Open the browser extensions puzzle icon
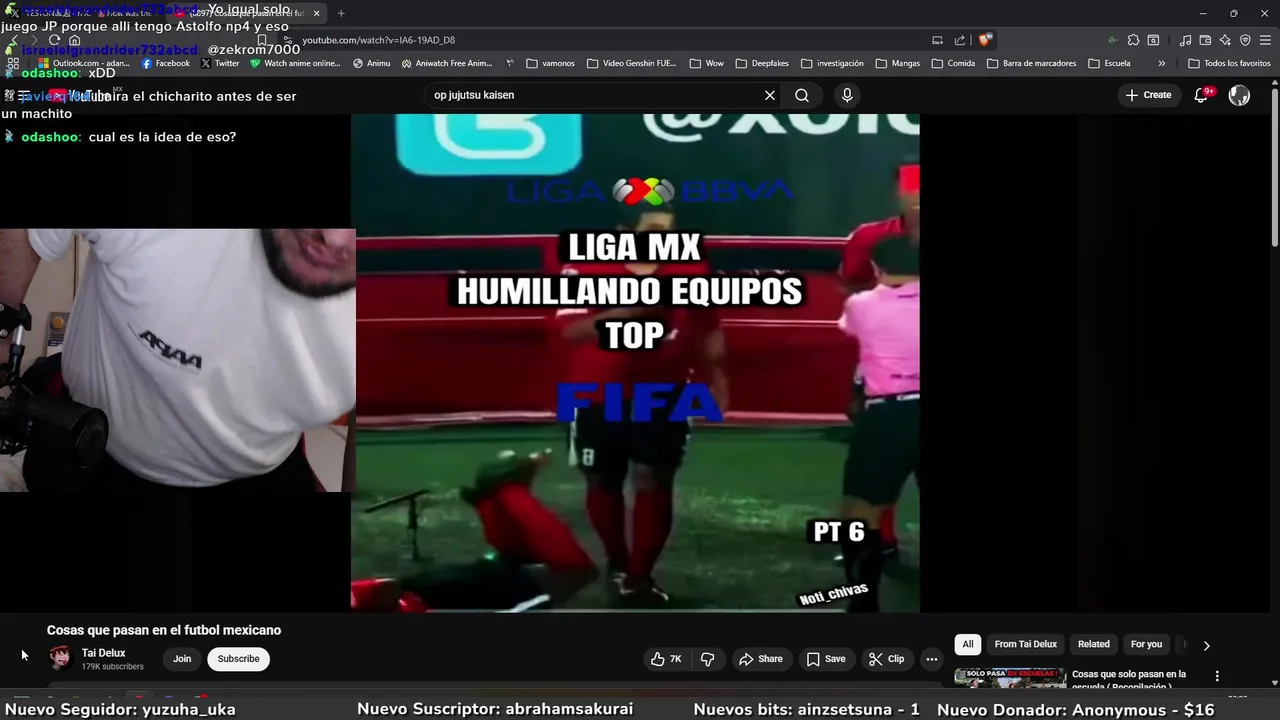Image resolution: width=1280 pixels, height=720 pixels. tap(1133, 40)
